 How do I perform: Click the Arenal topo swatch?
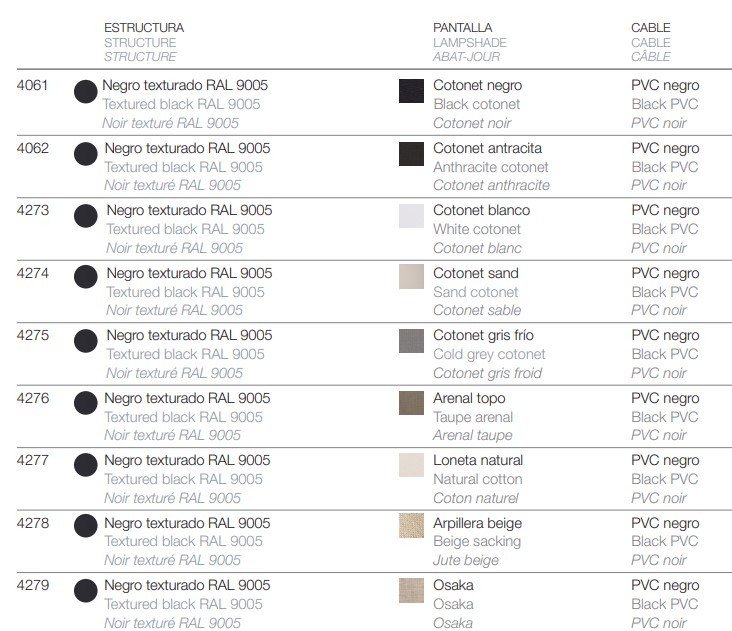(x=411, y=403)
